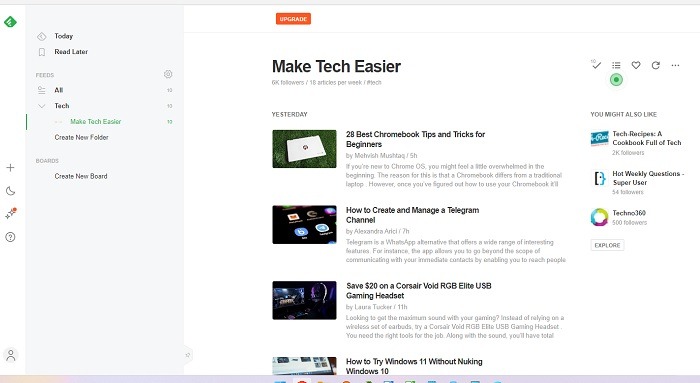Click the Explore button
The width and height of the screenshot is (700, 383).
point(607,245)
